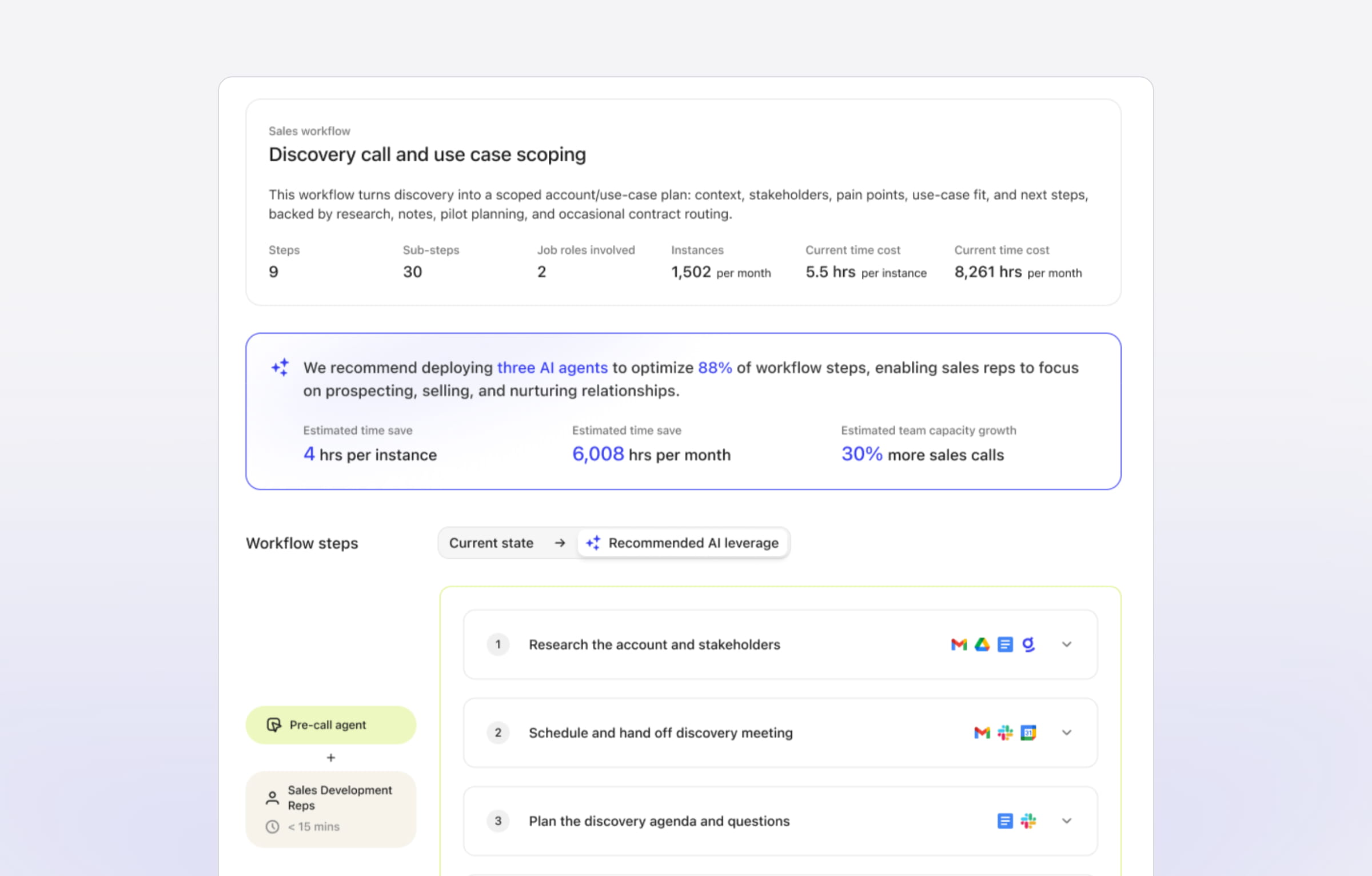This screenshot has height=876, width=1372.
Task: Click the Gmail icon in the Research step
Action: click(959, 644)
